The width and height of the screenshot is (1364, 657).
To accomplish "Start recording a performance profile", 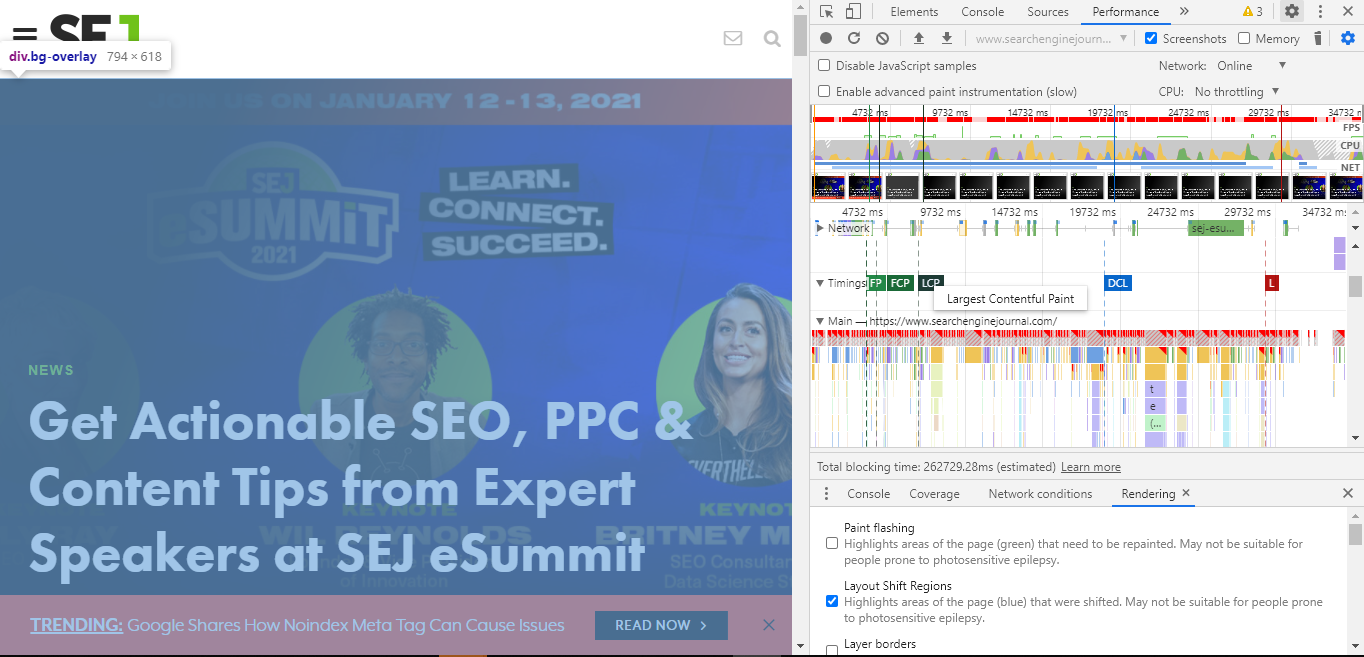I will 826,38.
